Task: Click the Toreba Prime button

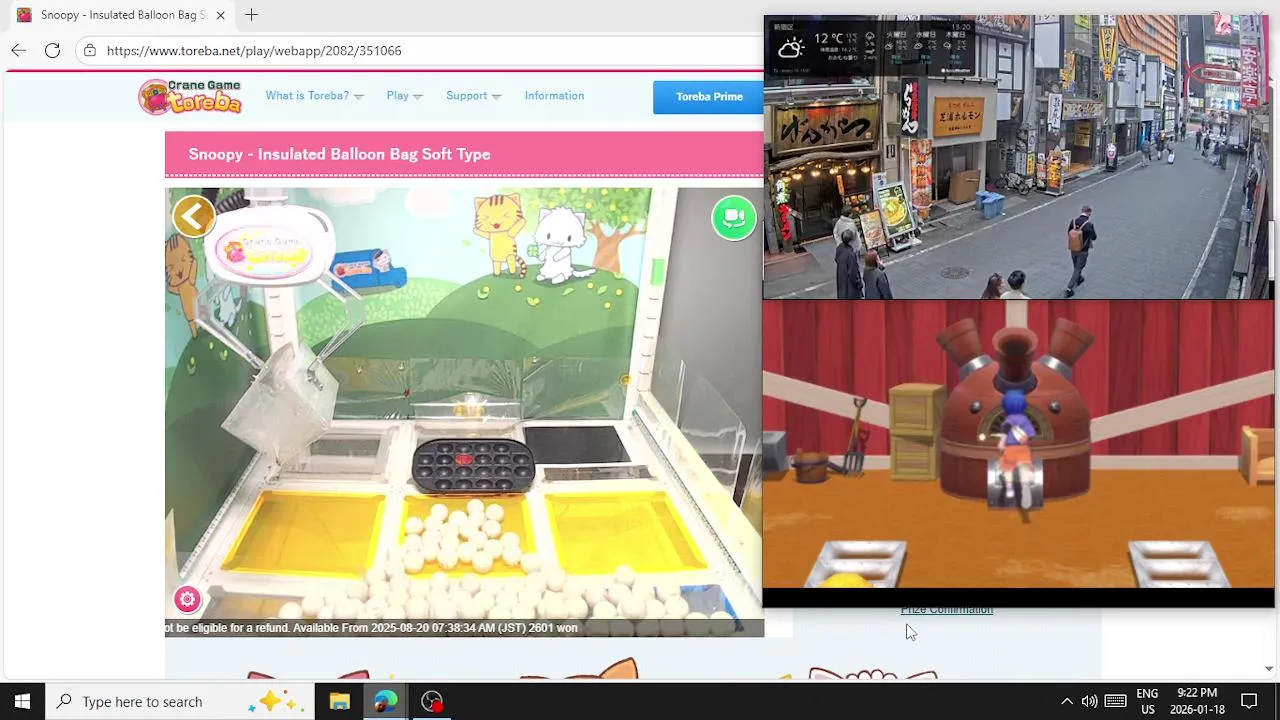Action: click(709, 97)
